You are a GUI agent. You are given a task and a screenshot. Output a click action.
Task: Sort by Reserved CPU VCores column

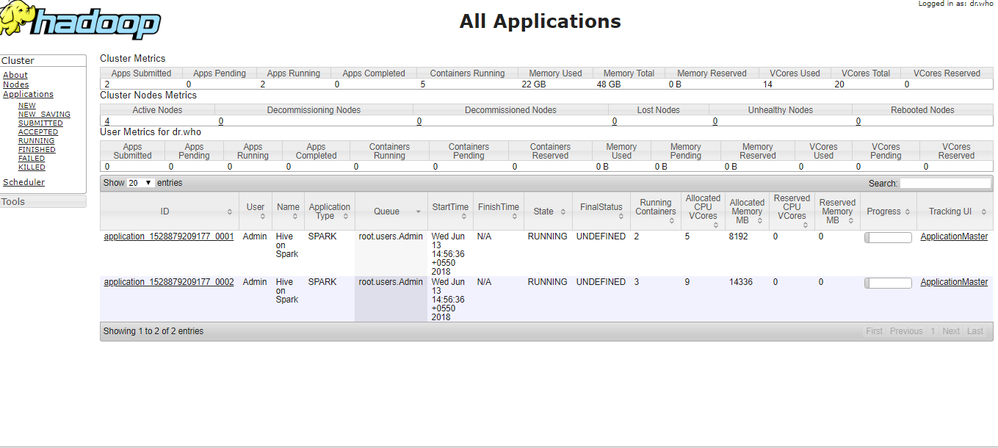coord(792,211)
